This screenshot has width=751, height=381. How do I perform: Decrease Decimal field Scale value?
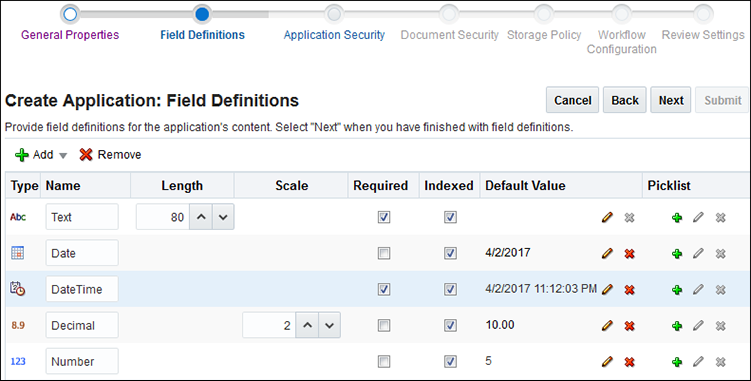point(329,325)
